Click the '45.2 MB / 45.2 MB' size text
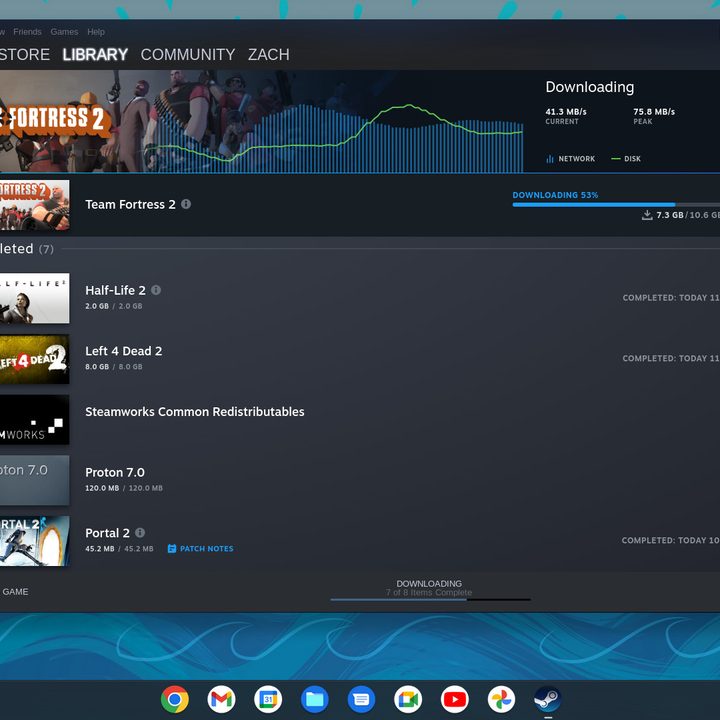The width and height of the screenshot is (720, 720). coord(119,548)
